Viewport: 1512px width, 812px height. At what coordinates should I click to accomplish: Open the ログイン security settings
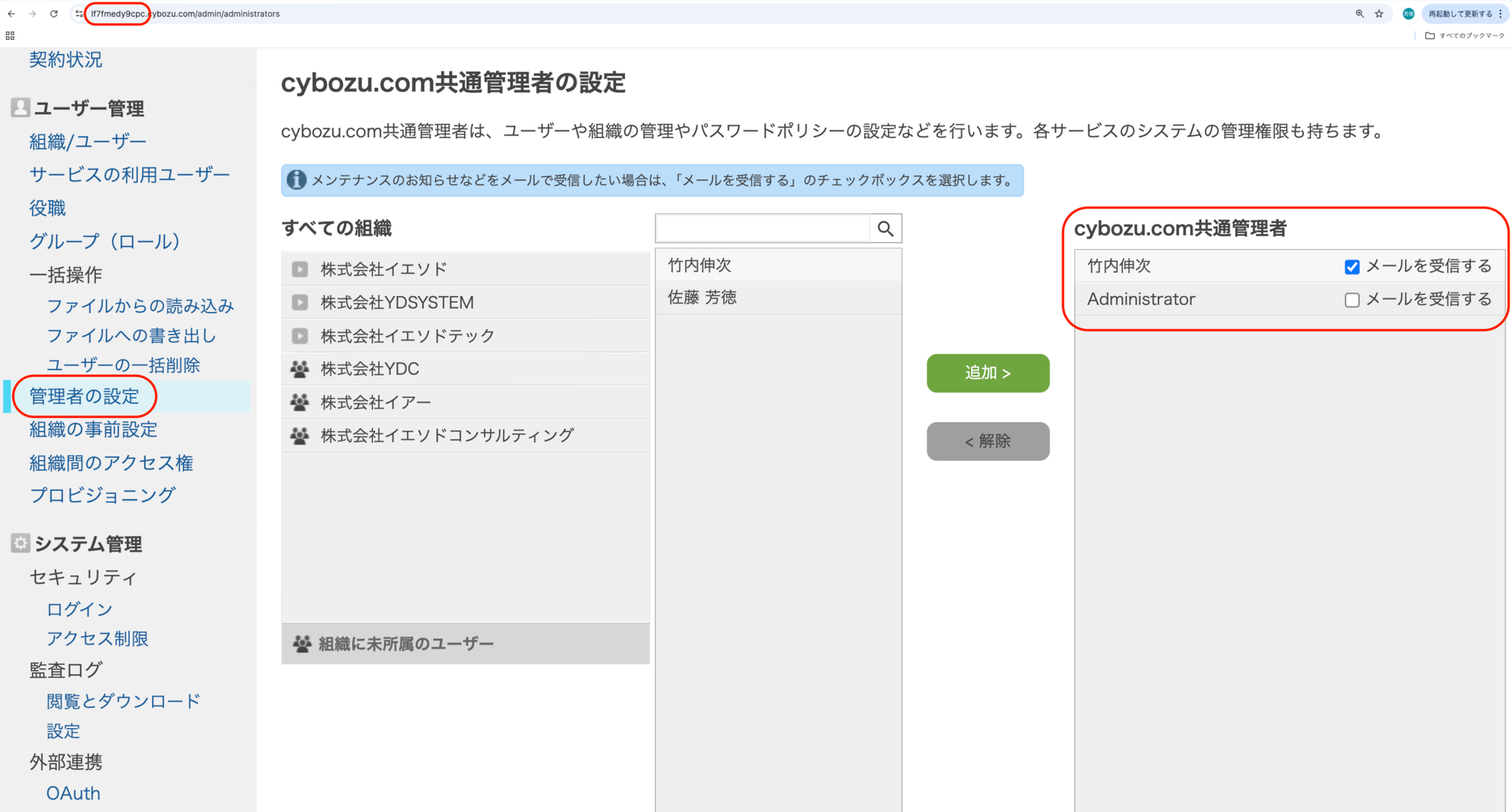coord(80,609)
